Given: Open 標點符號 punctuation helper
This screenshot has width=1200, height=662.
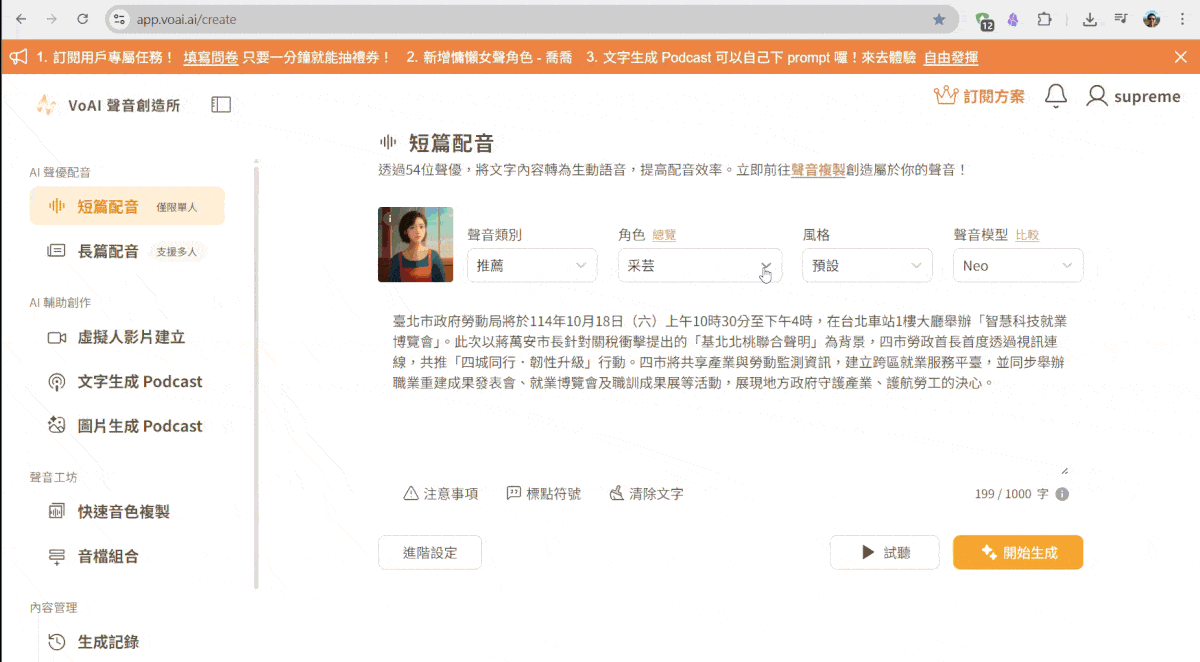Looking at the screenshot, I should click(x=543, y=493).
